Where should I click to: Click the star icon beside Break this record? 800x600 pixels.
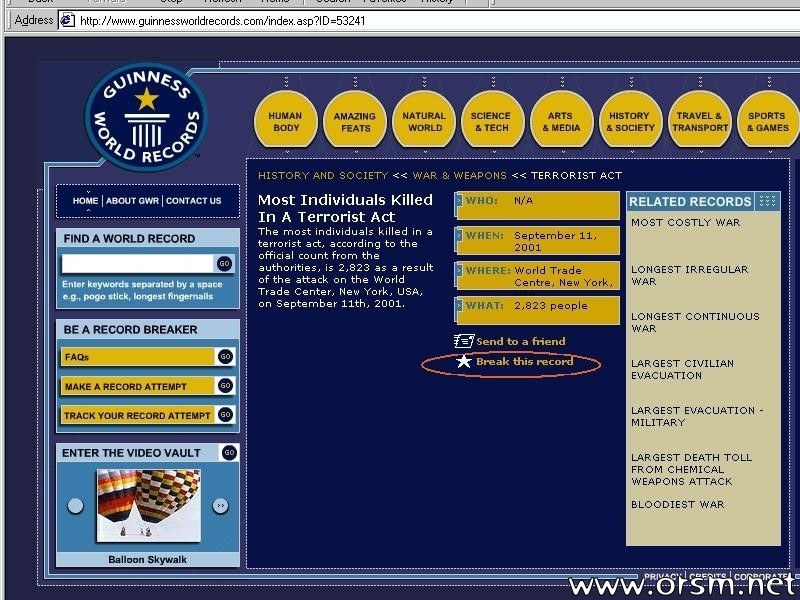tap(464, 362)
